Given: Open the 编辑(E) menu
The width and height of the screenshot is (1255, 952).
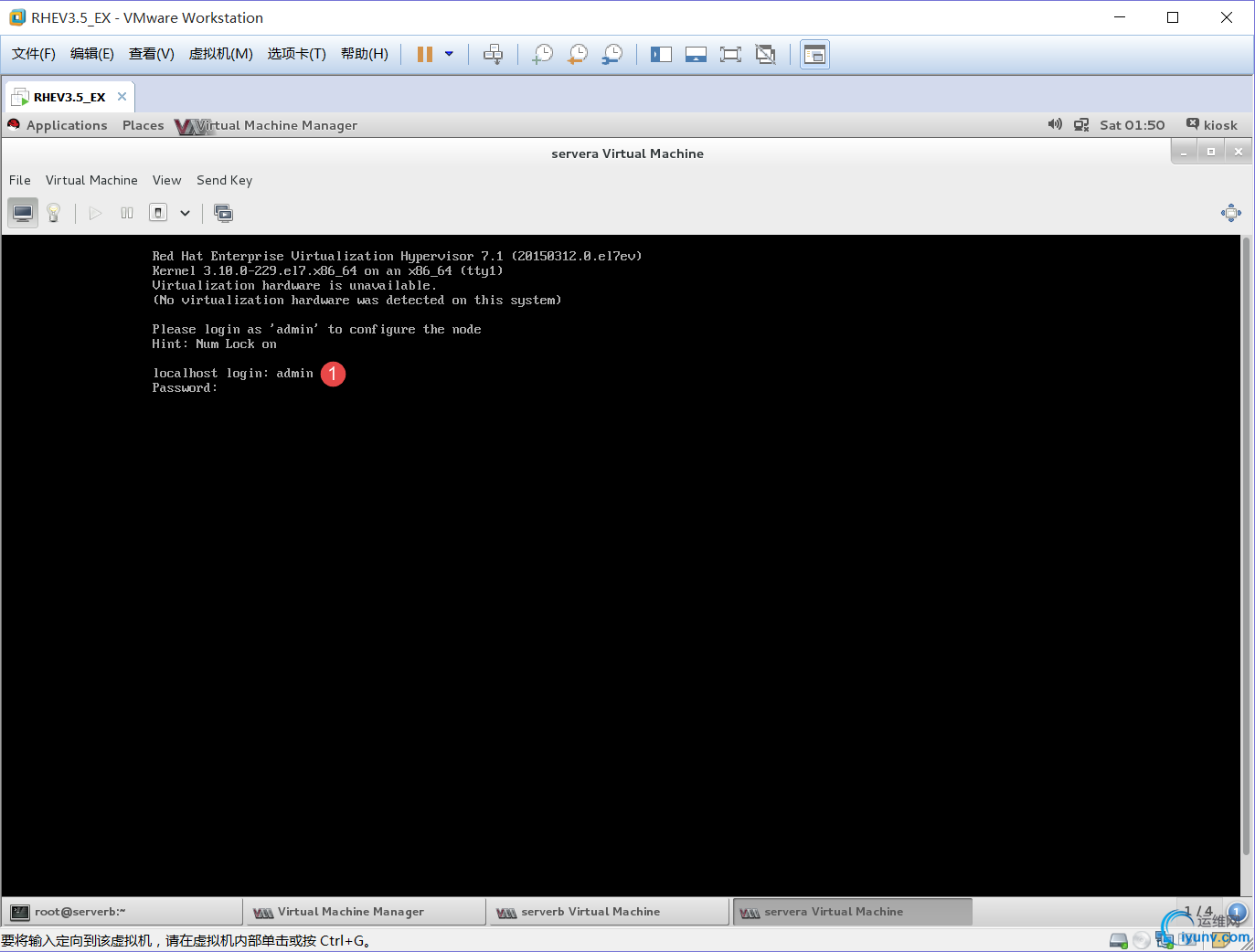Looking at the screenshot, I should (92, 54).
